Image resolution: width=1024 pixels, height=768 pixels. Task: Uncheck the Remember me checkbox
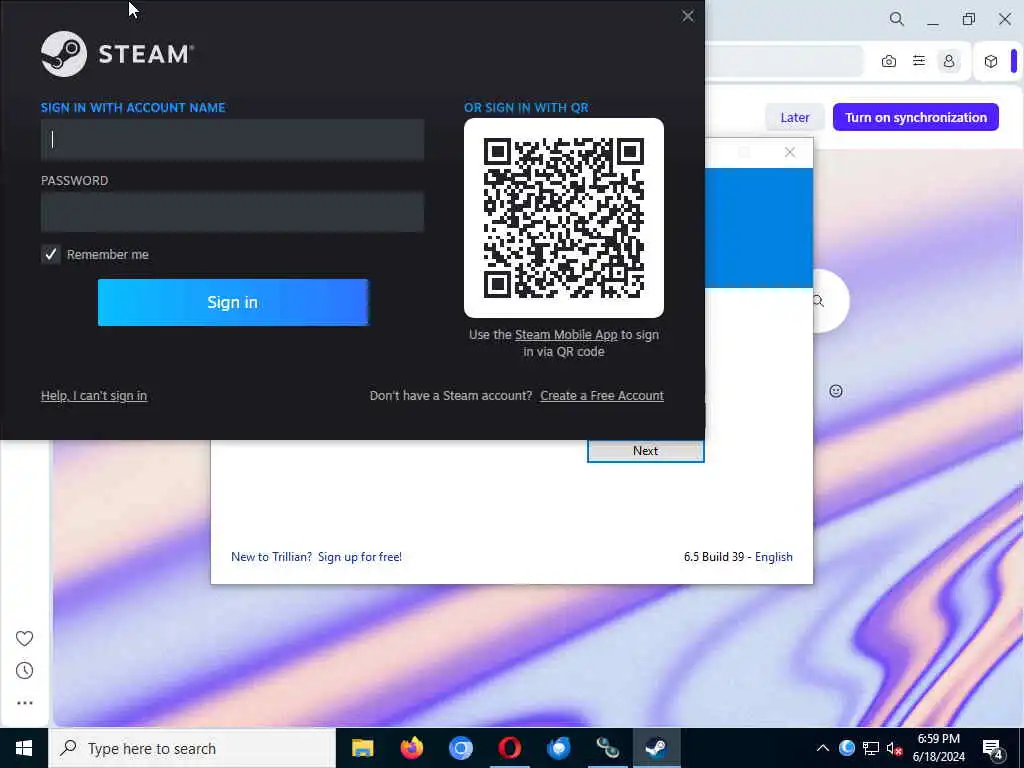coord(51,254)
